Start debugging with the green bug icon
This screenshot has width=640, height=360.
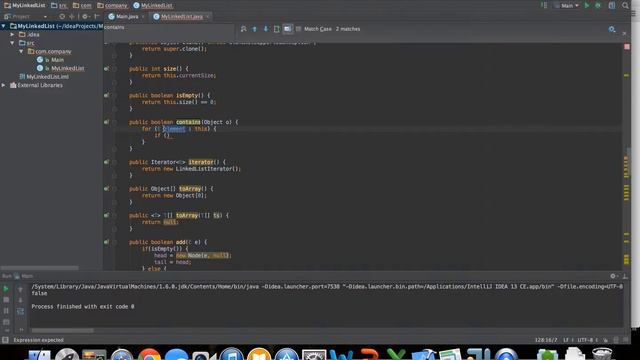click(598, 5)
